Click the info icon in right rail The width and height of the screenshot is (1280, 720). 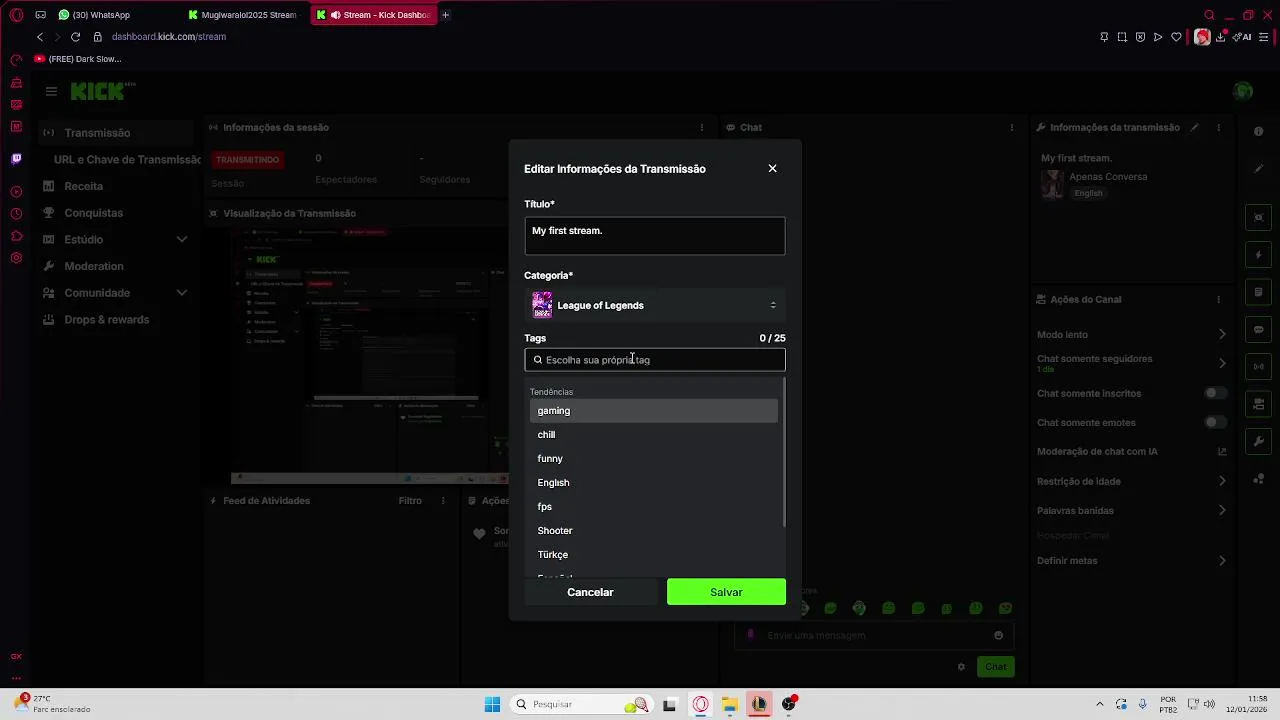1258,132
